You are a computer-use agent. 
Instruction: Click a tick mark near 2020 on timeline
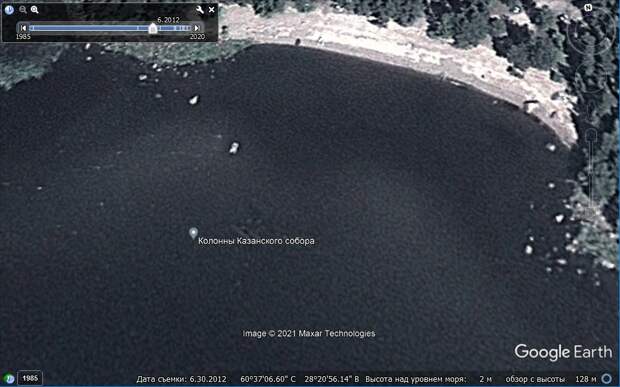pos(187,28)
